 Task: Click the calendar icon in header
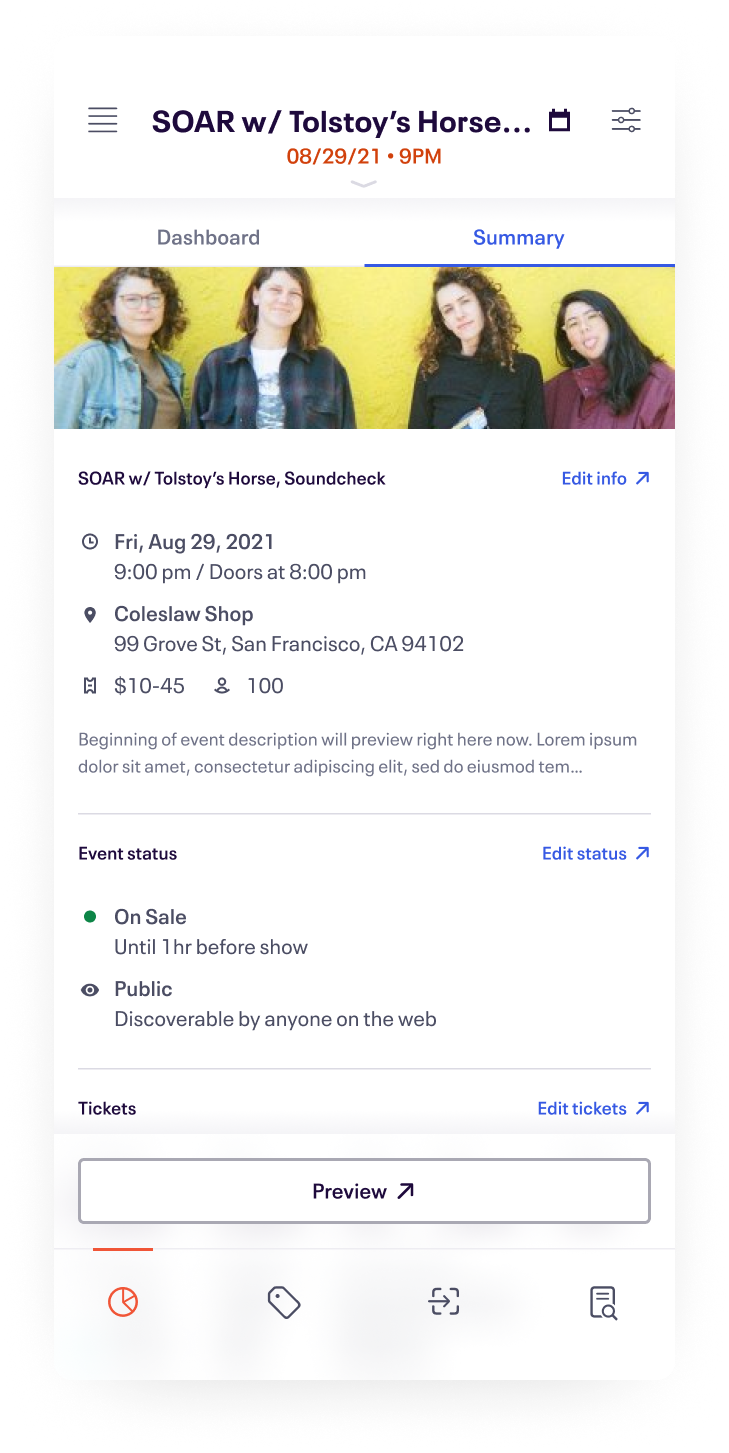[x=560, y=121]
